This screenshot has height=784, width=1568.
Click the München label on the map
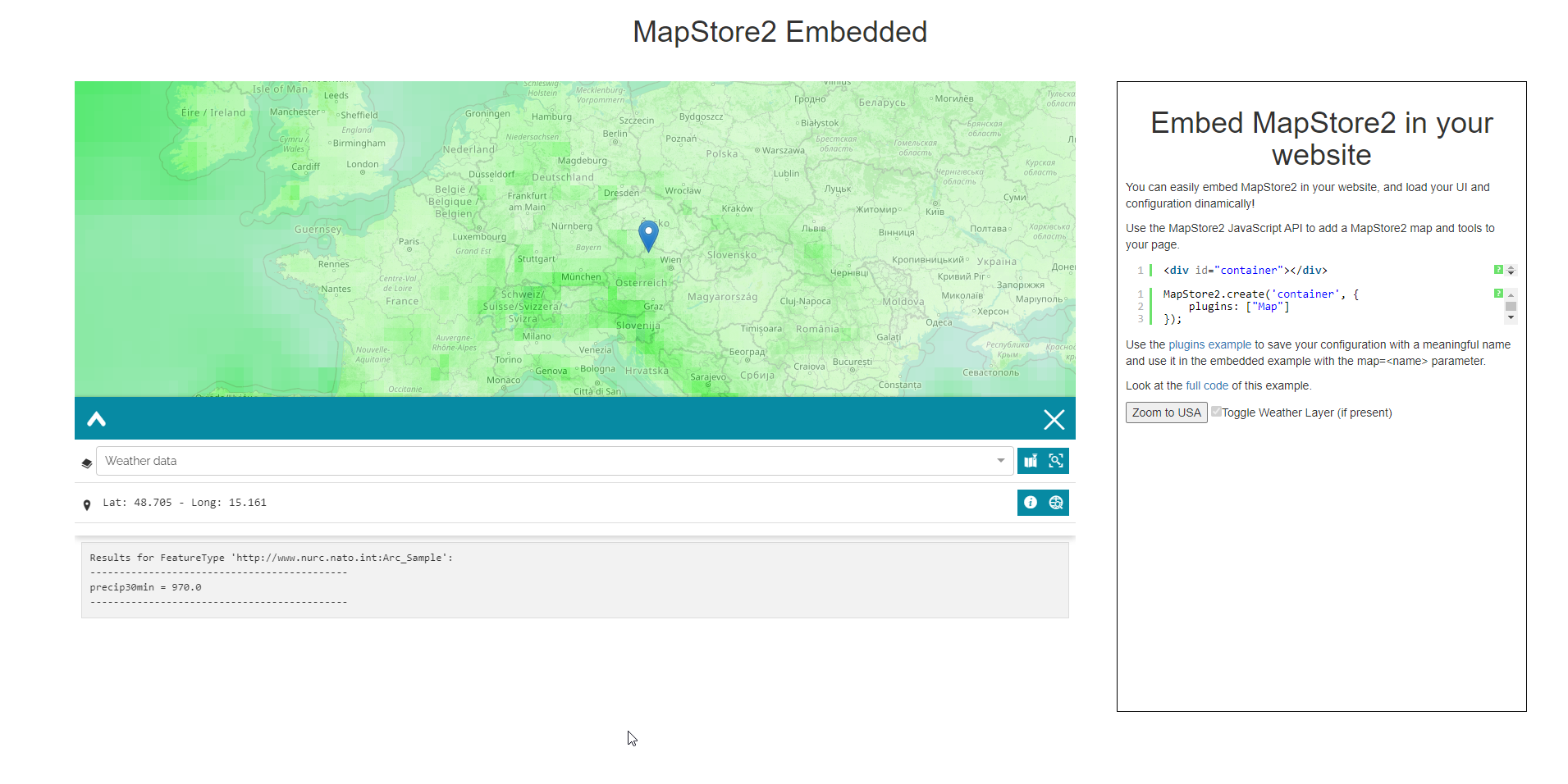click(x=581, y=277)
